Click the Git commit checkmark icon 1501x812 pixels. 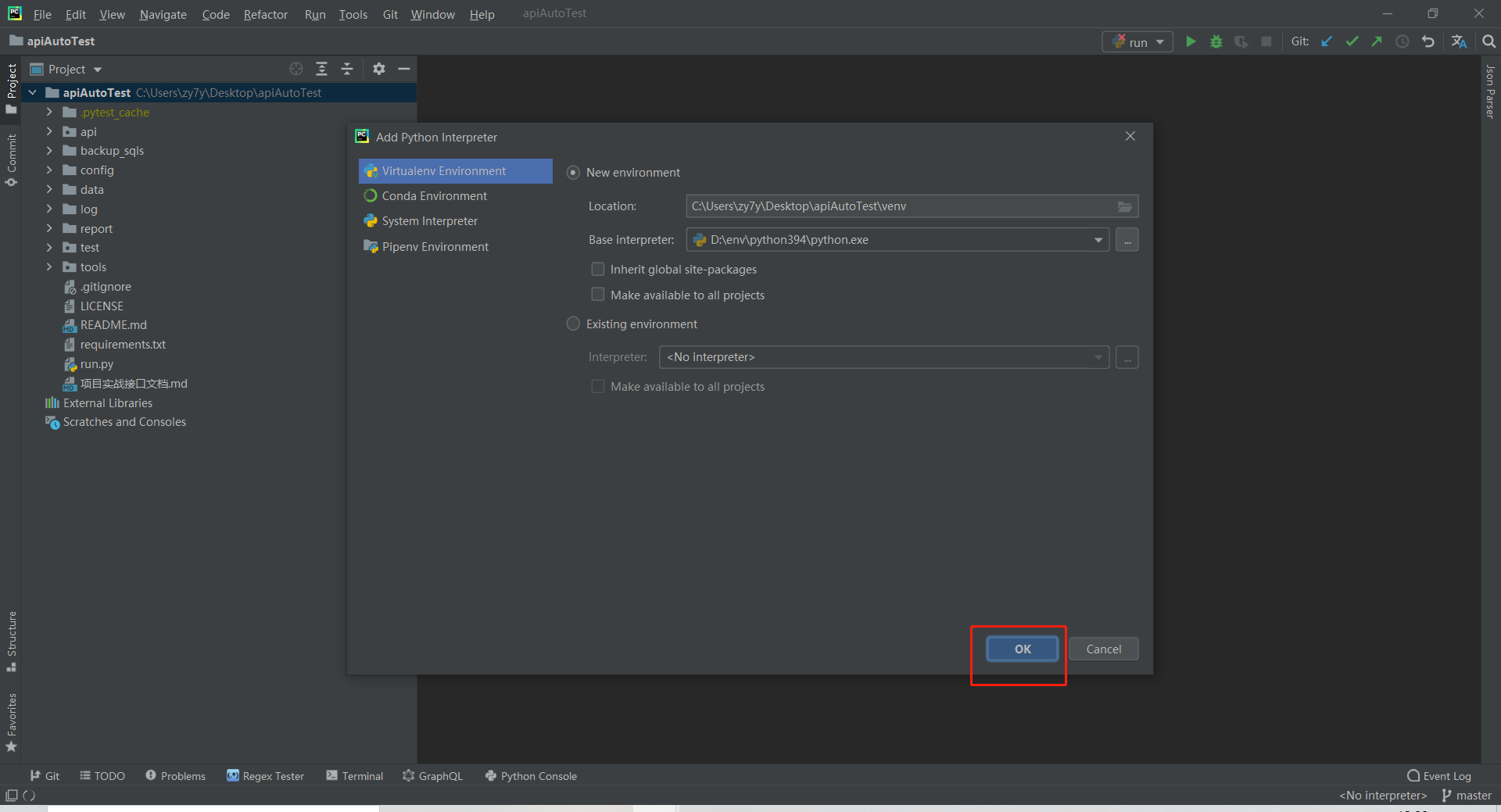pos(1352,41)
